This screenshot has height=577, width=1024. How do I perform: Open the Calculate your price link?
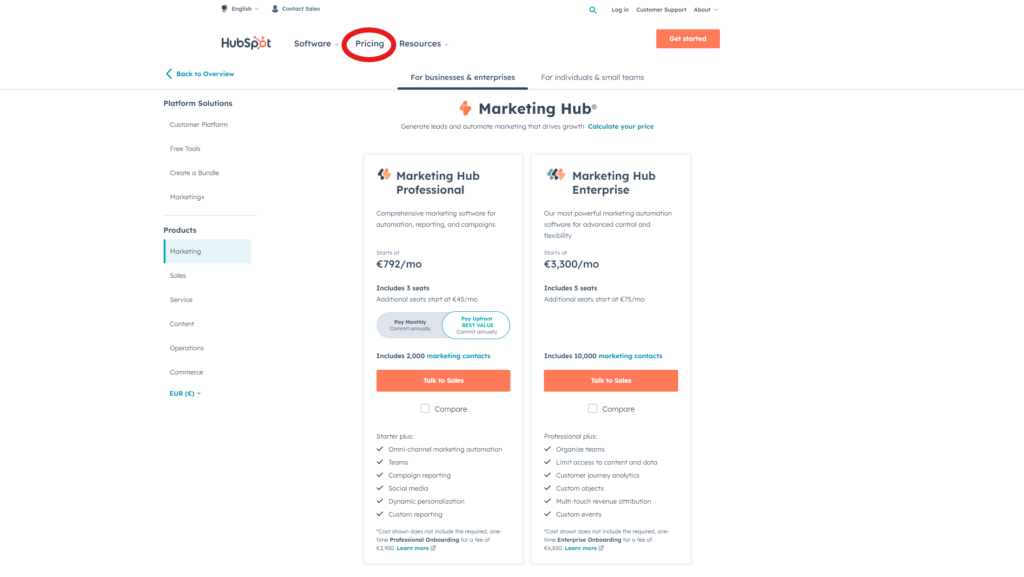pos(620,127)
